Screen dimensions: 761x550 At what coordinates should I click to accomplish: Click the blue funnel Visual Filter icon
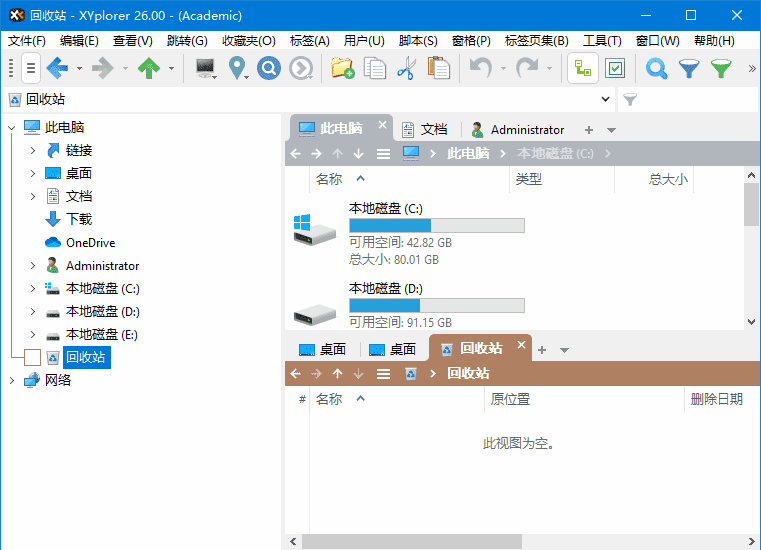[689, 68]
